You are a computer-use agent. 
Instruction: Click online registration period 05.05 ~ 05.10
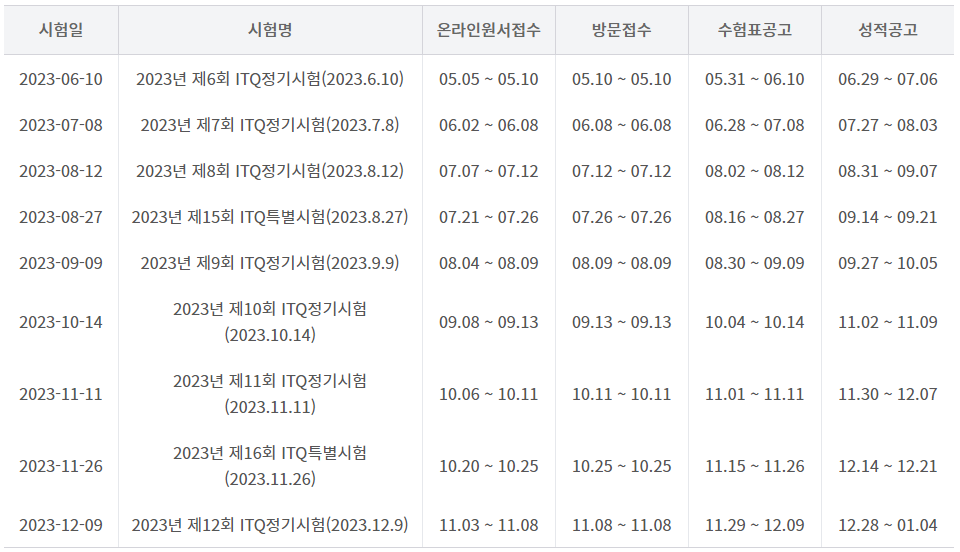coord(489,80)
